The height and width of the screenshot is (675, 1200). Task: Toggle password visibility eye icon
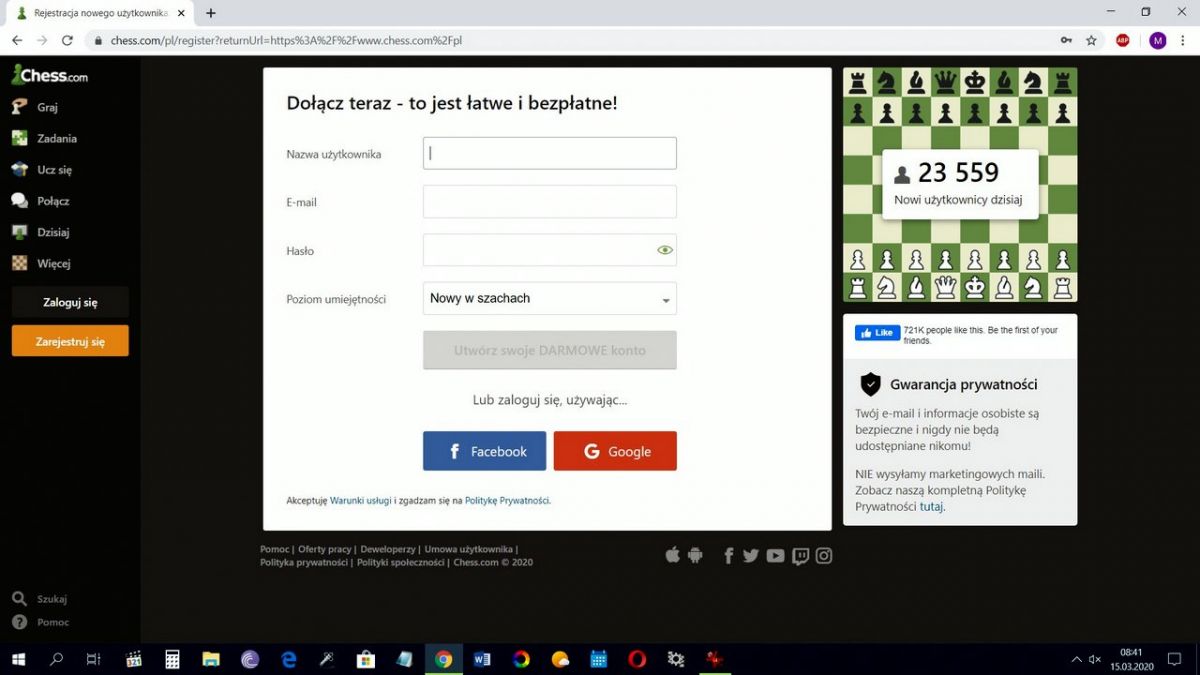(x=665, y=250)
